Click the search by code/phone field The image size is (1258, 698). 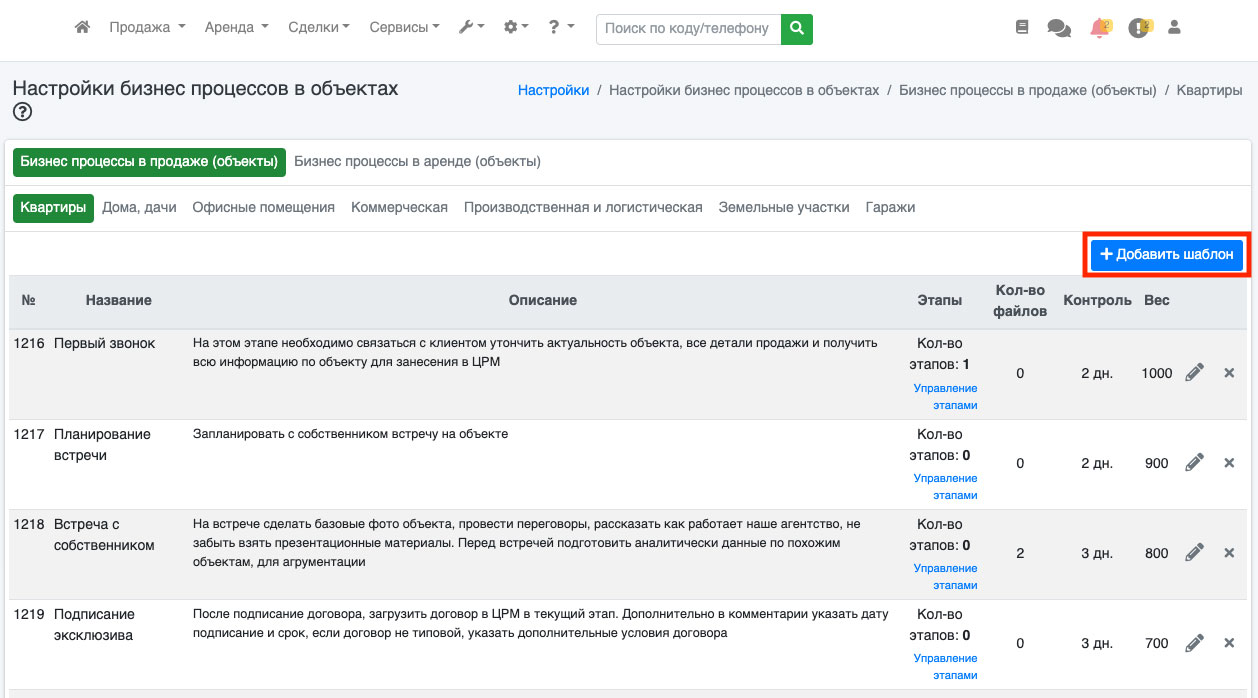point(688,29)
